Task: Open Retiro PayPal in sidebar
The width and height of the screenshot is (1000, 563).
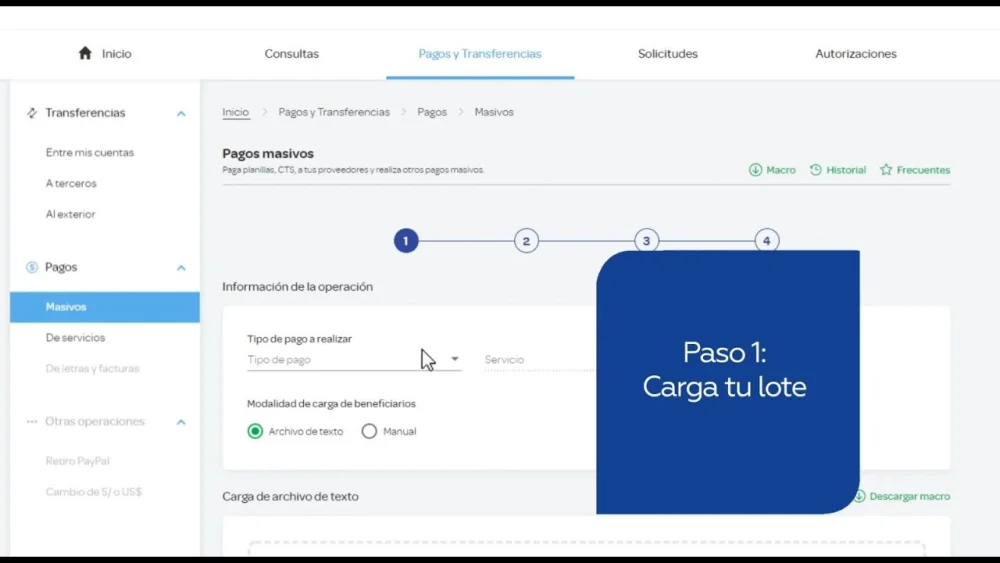Action: pyautogui.click(x=77, y=461)
